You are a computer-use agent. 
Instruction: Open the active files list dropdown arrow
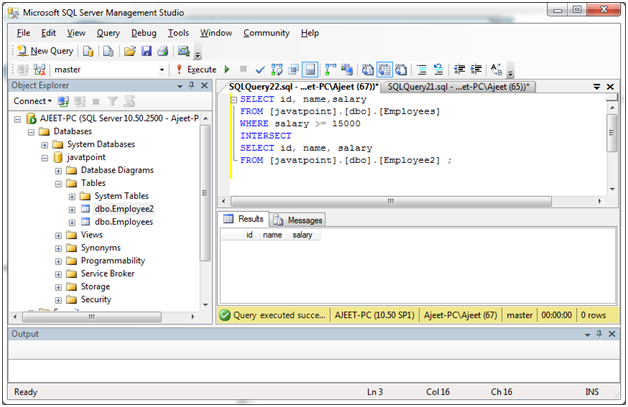tap(597, 87)
